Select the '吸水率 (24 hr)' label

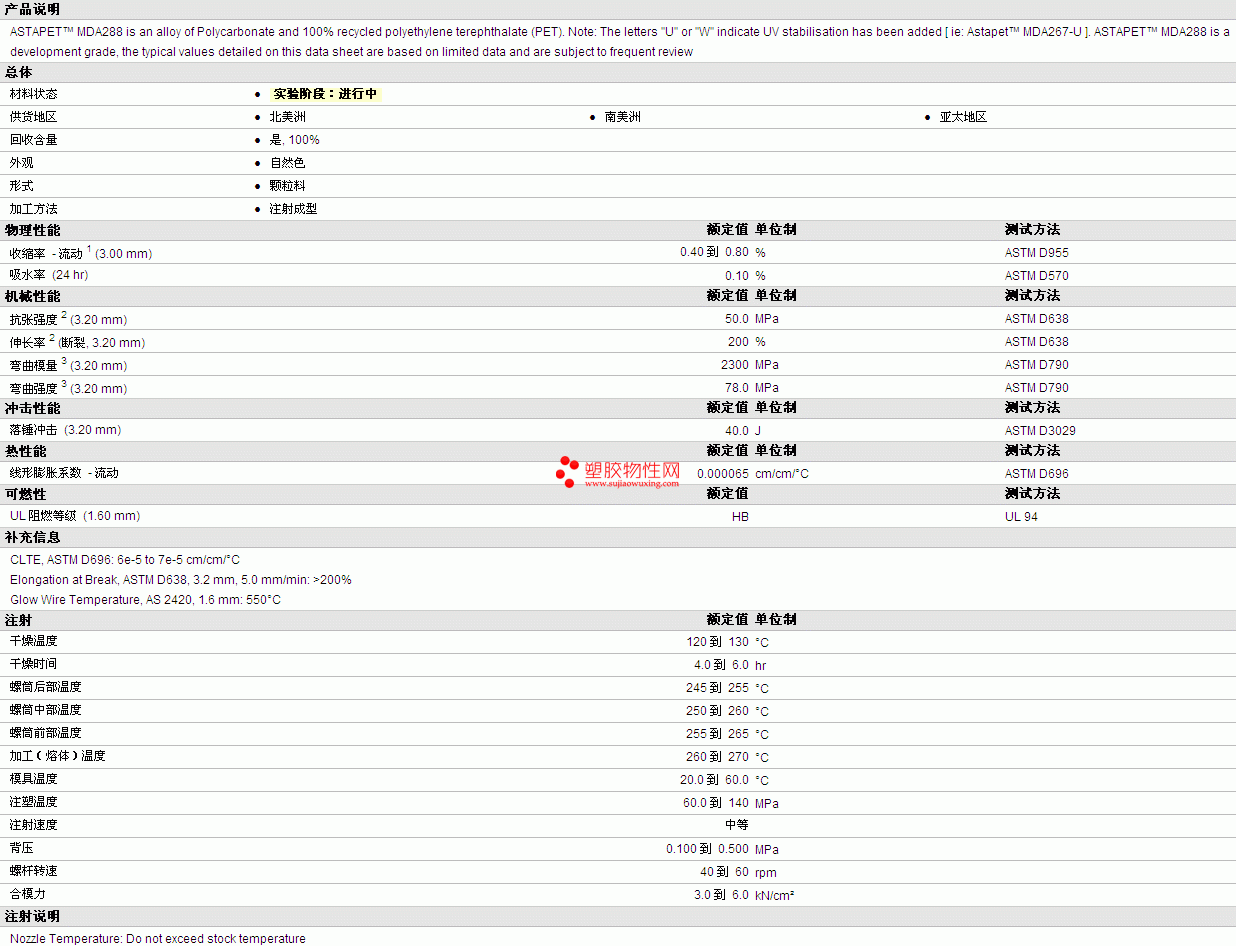49,275
